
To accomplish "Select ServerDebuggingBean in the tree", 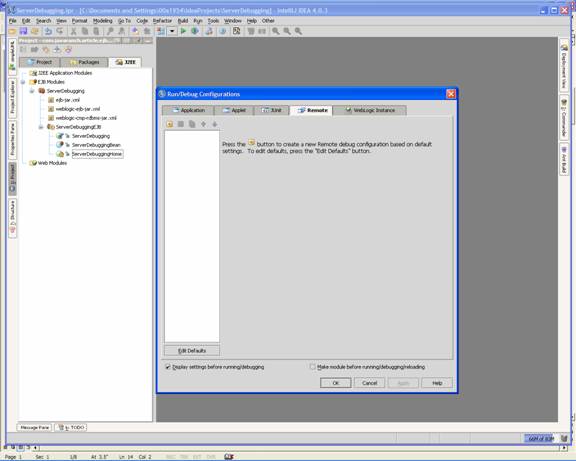I will tap(96, 145).
